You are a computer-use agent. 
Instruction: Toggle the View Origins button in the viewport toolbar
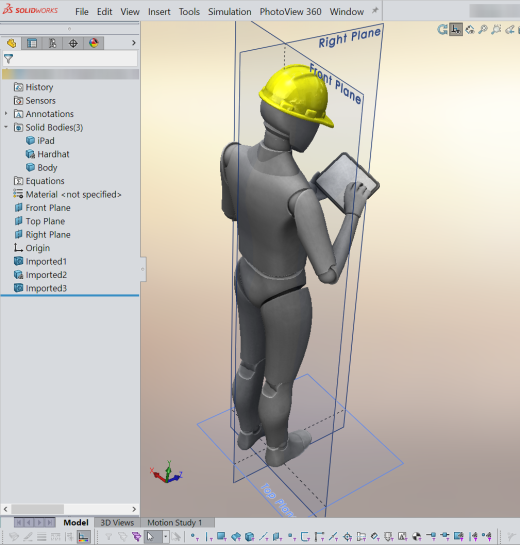point(456,30)
